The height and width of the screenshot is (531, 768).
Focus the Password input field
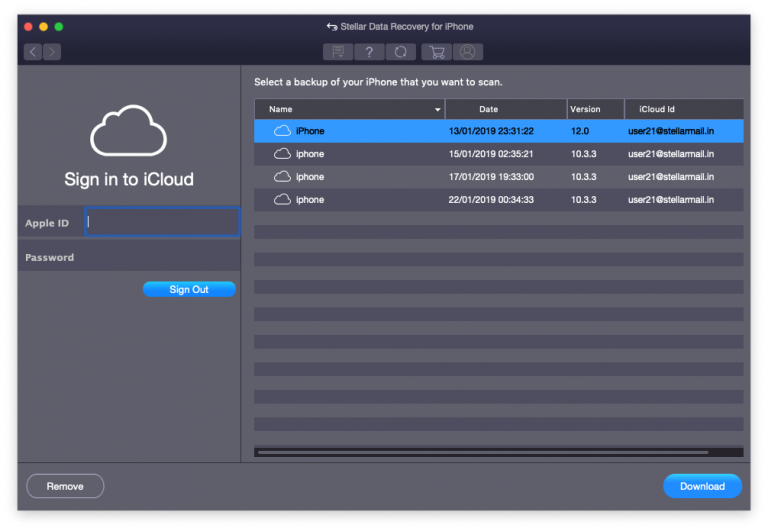pos(162,257)
